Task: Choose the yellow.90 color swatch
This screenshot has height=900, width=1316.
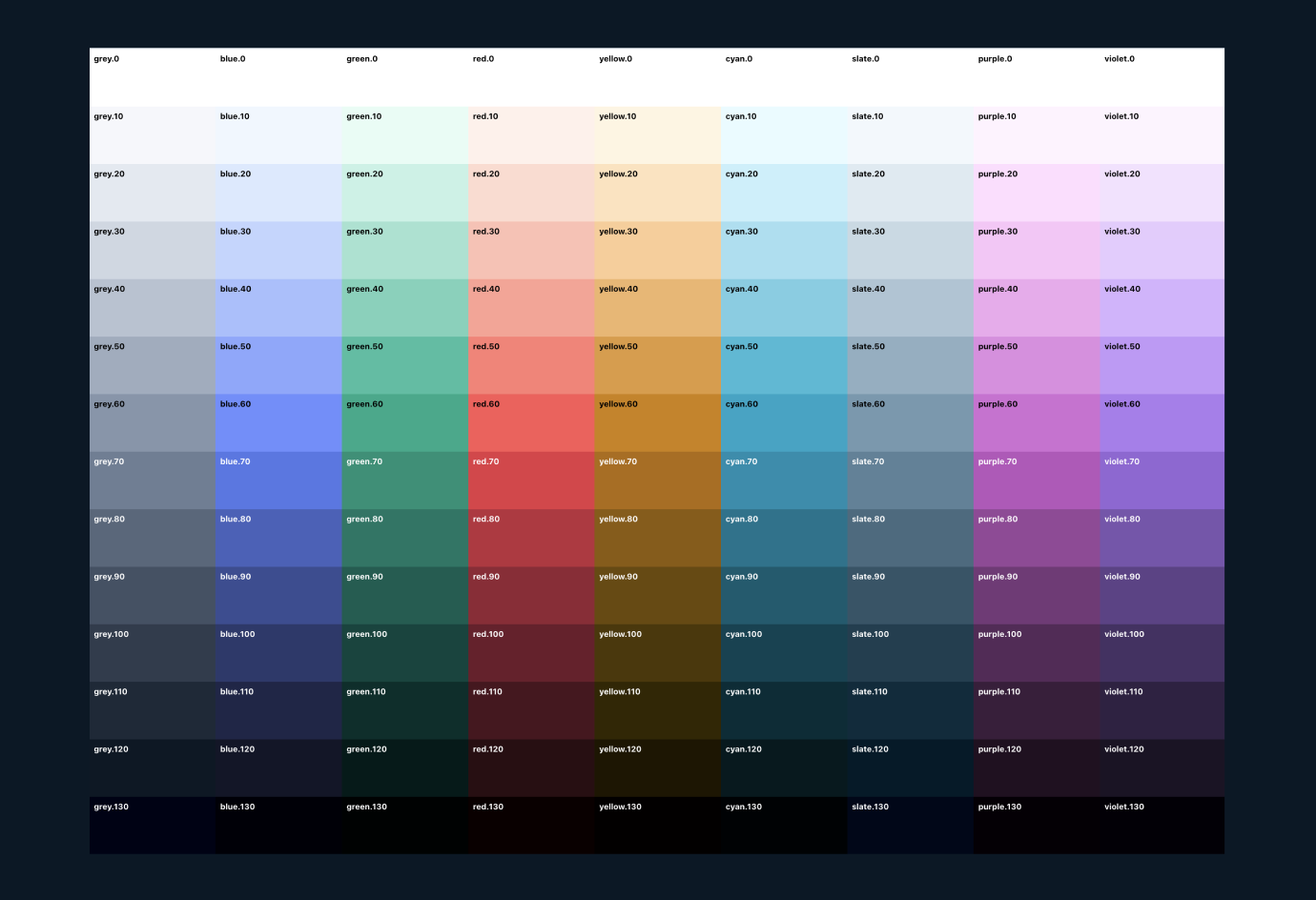Action: pyautogui.click(x=658, y=595)
